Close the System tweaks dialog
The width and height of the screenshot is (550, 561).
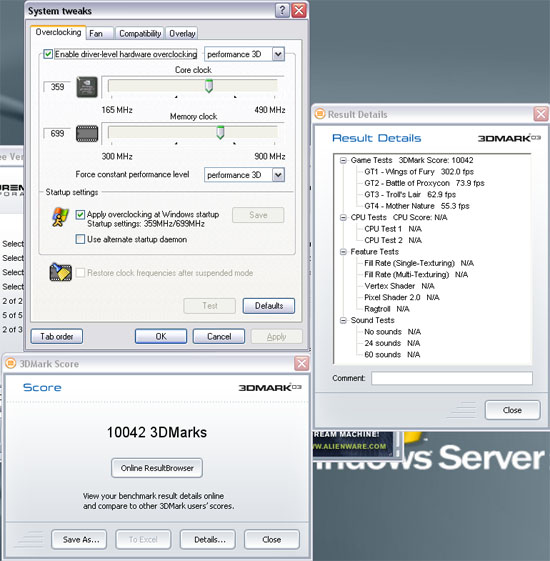[x=299, y=10]
